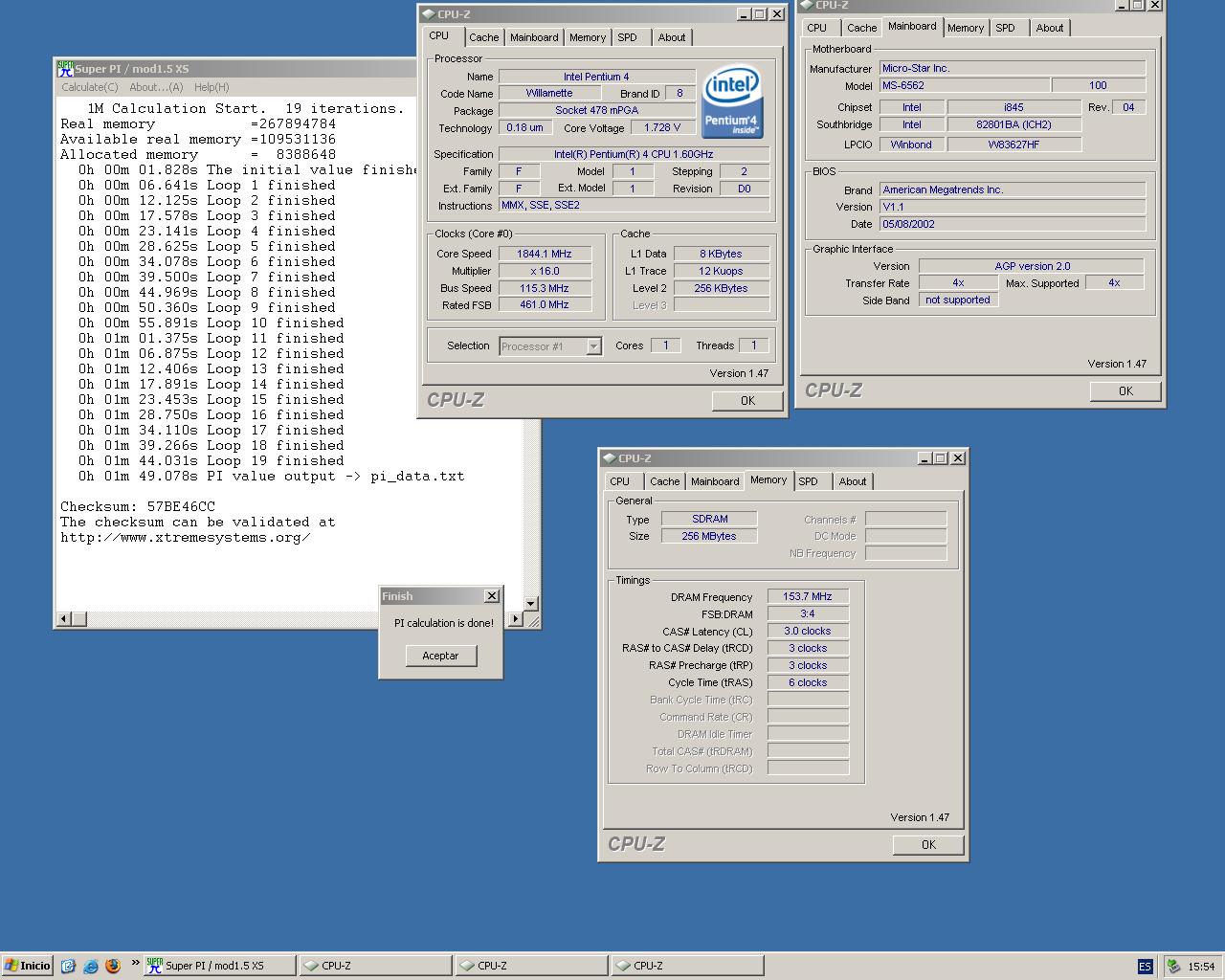1225x980 pixels.
Task: Open the Internet Explorer quick launch icon
Action: point(91,966)
